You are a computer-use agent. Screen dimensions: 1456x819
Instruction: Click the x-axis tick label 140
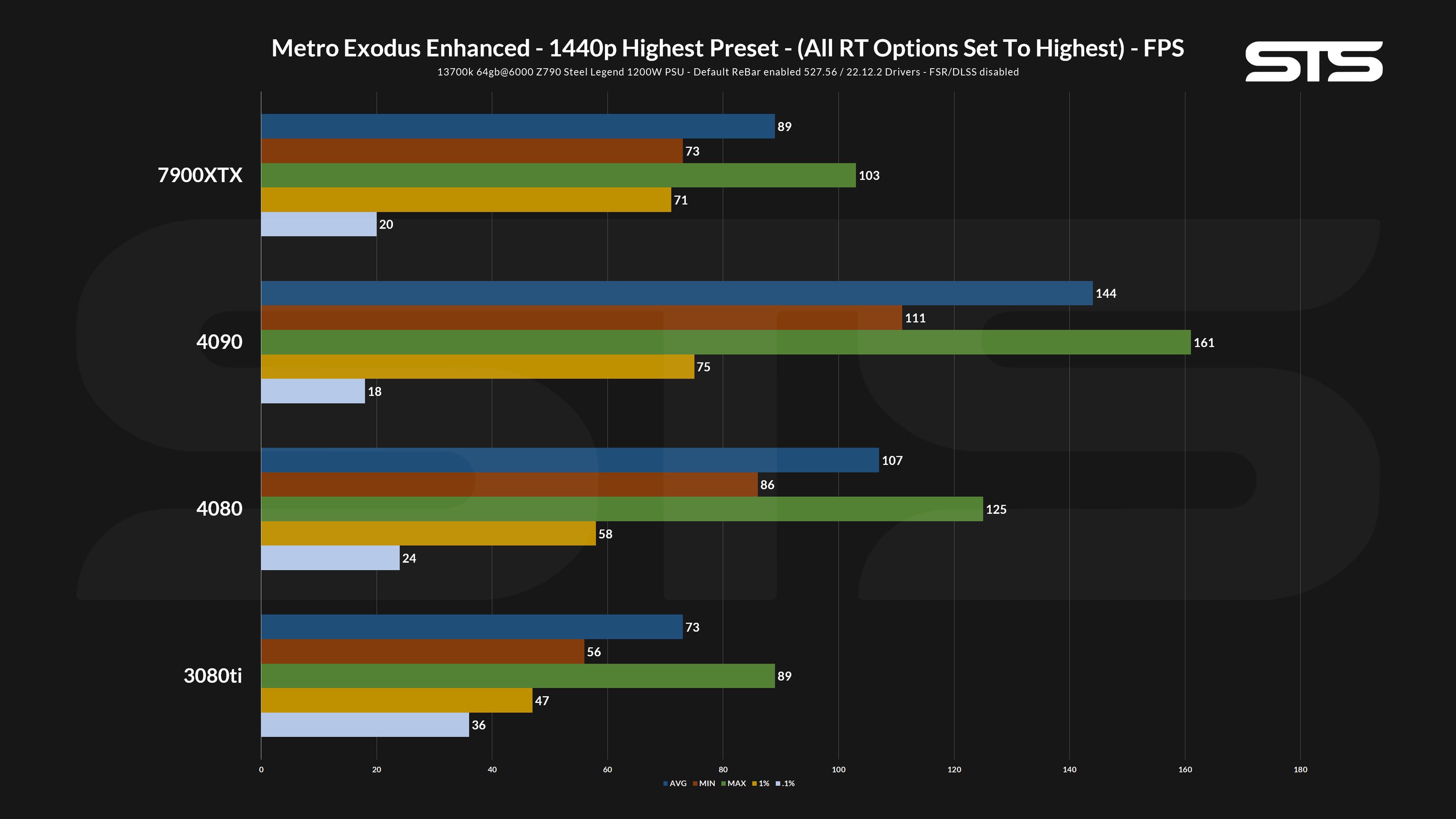click(1069, 769)
